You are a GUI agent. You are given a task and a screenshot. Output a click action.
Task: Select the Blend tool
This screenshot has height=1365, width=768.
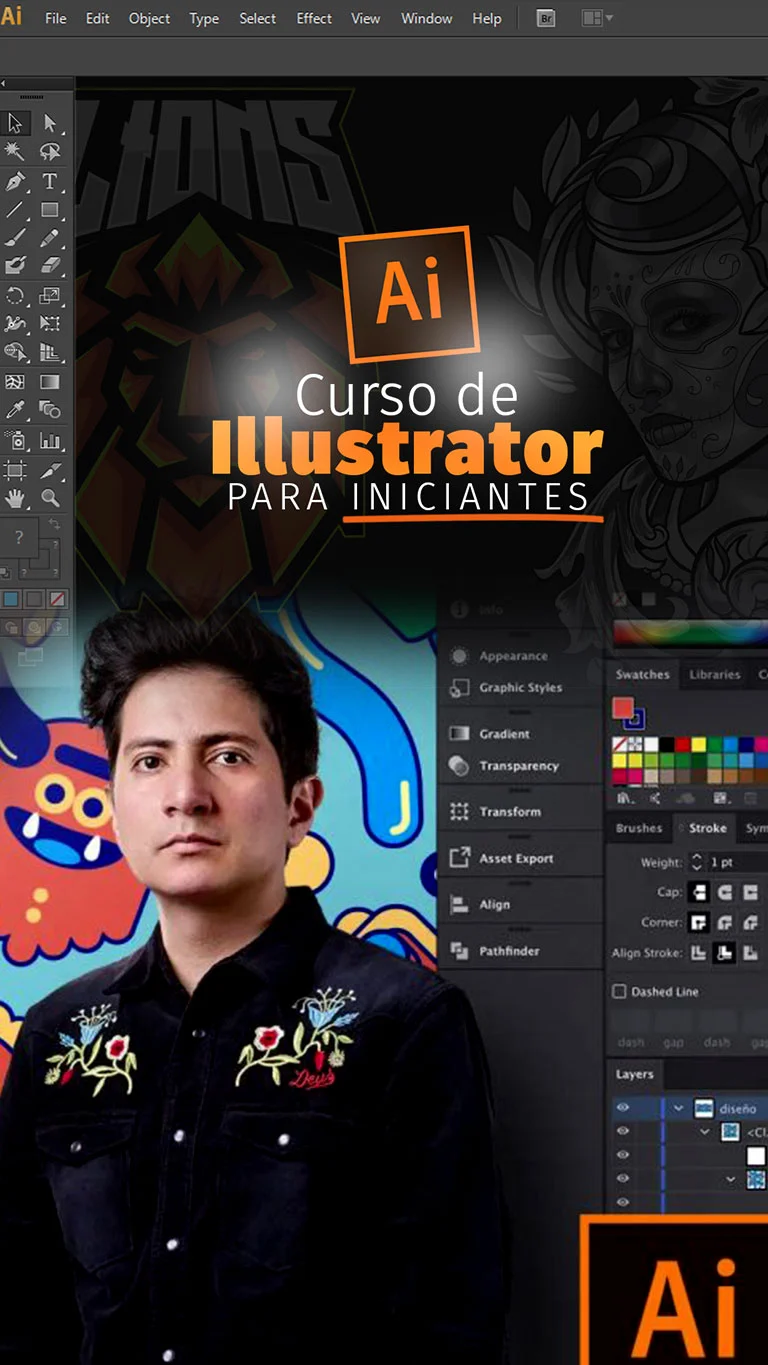coord(50,410)
